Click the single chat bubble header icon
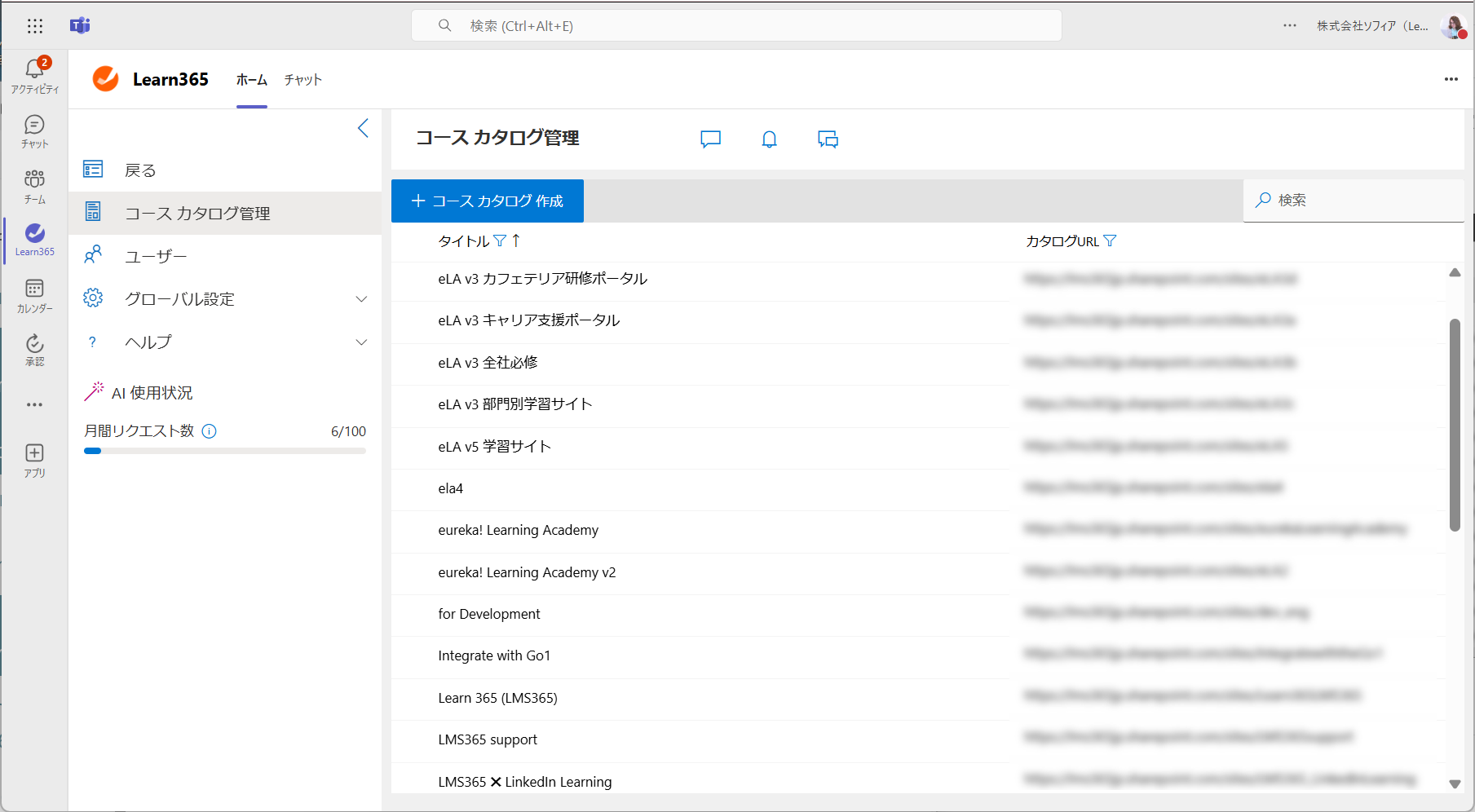This screenshot has height=812, width=1475. (x=711, y=139)
